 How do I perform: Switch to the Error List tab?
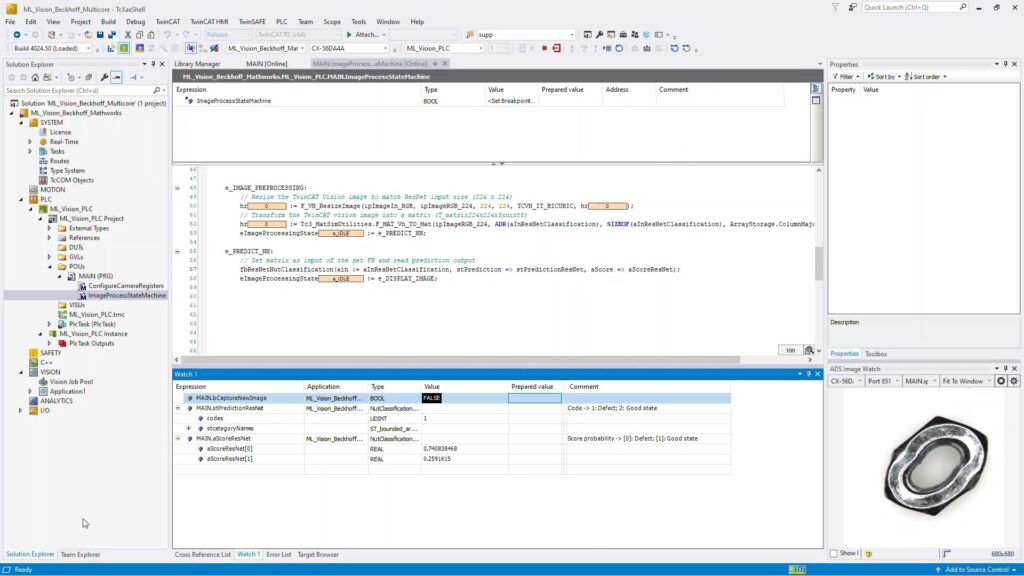(278, 554)
